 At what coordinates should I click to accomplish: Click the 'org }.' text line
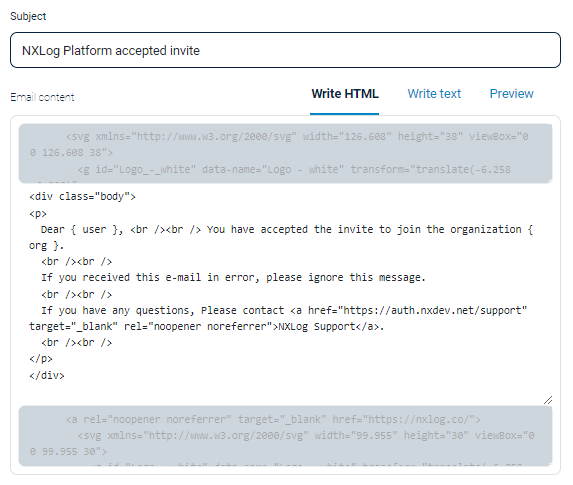[46, 246]
